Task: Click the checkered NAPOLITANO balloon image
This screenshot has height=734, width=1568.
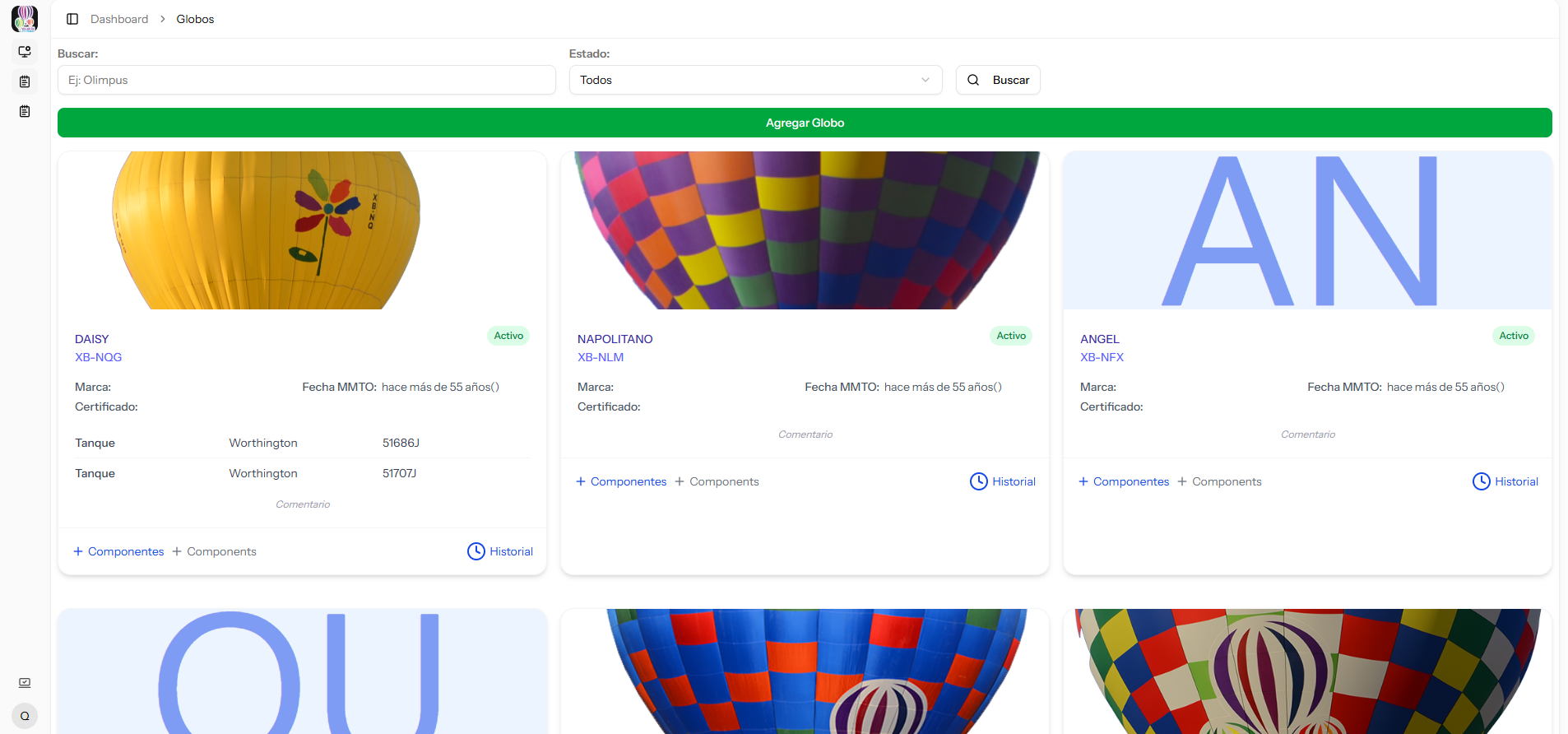Action: [x=805, y=230]
